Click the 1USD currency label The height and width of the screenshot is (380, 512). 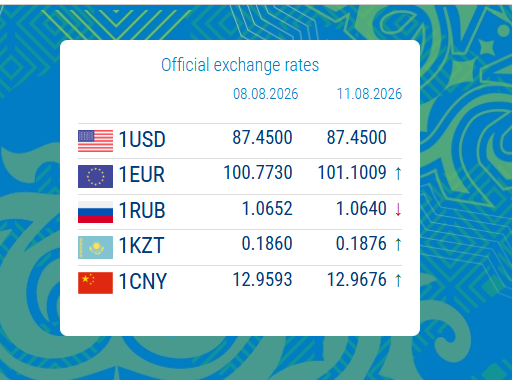[142, 139]
